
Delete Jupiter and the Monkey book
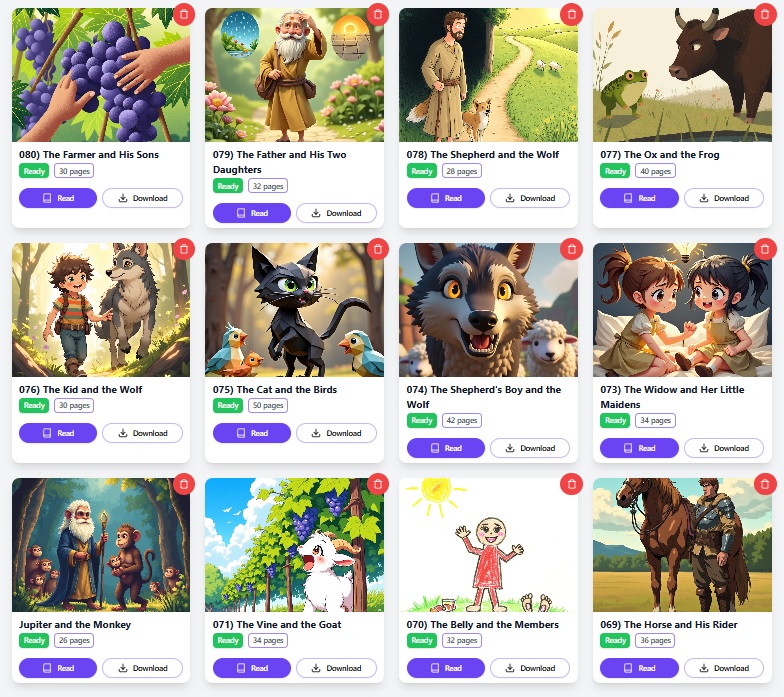(x=184, y=484)
